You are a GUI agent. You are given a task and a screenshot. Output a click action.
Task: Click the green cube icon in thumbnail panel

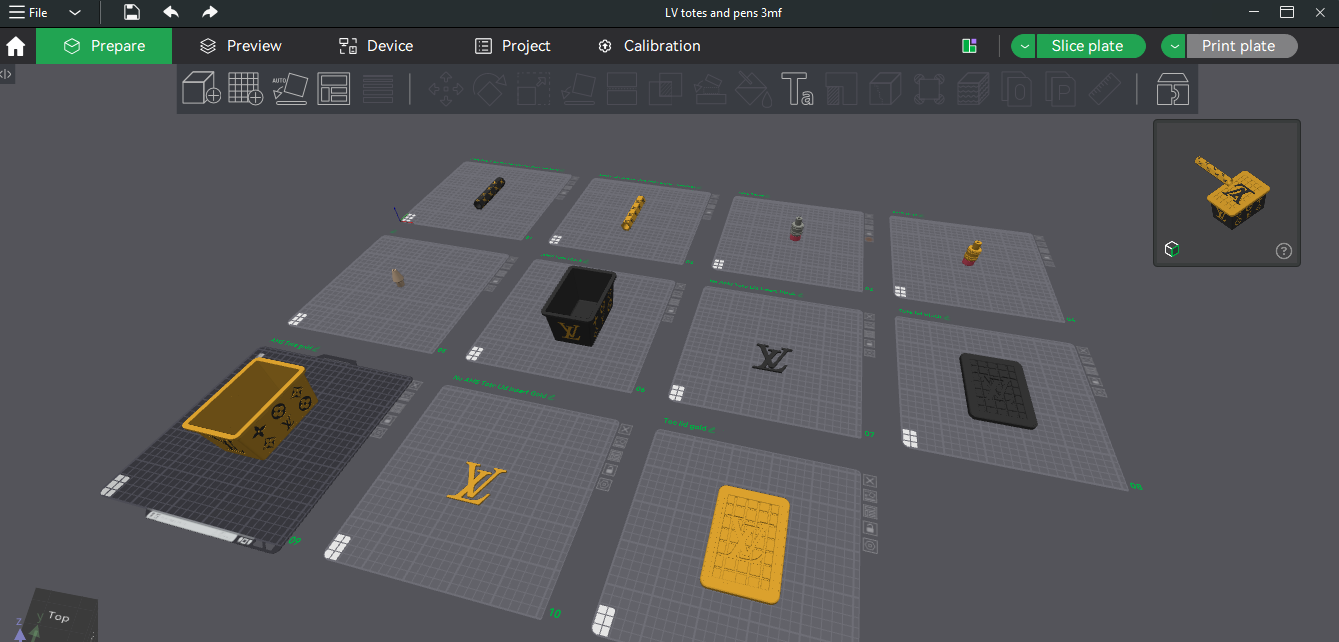click(1171, 249)
